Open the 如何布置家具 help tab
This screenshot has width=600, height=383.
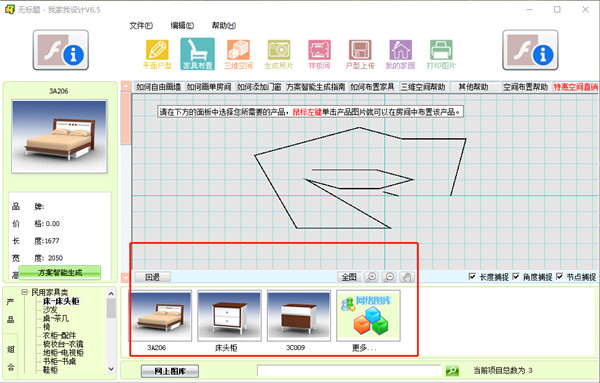tap(372, 87)
